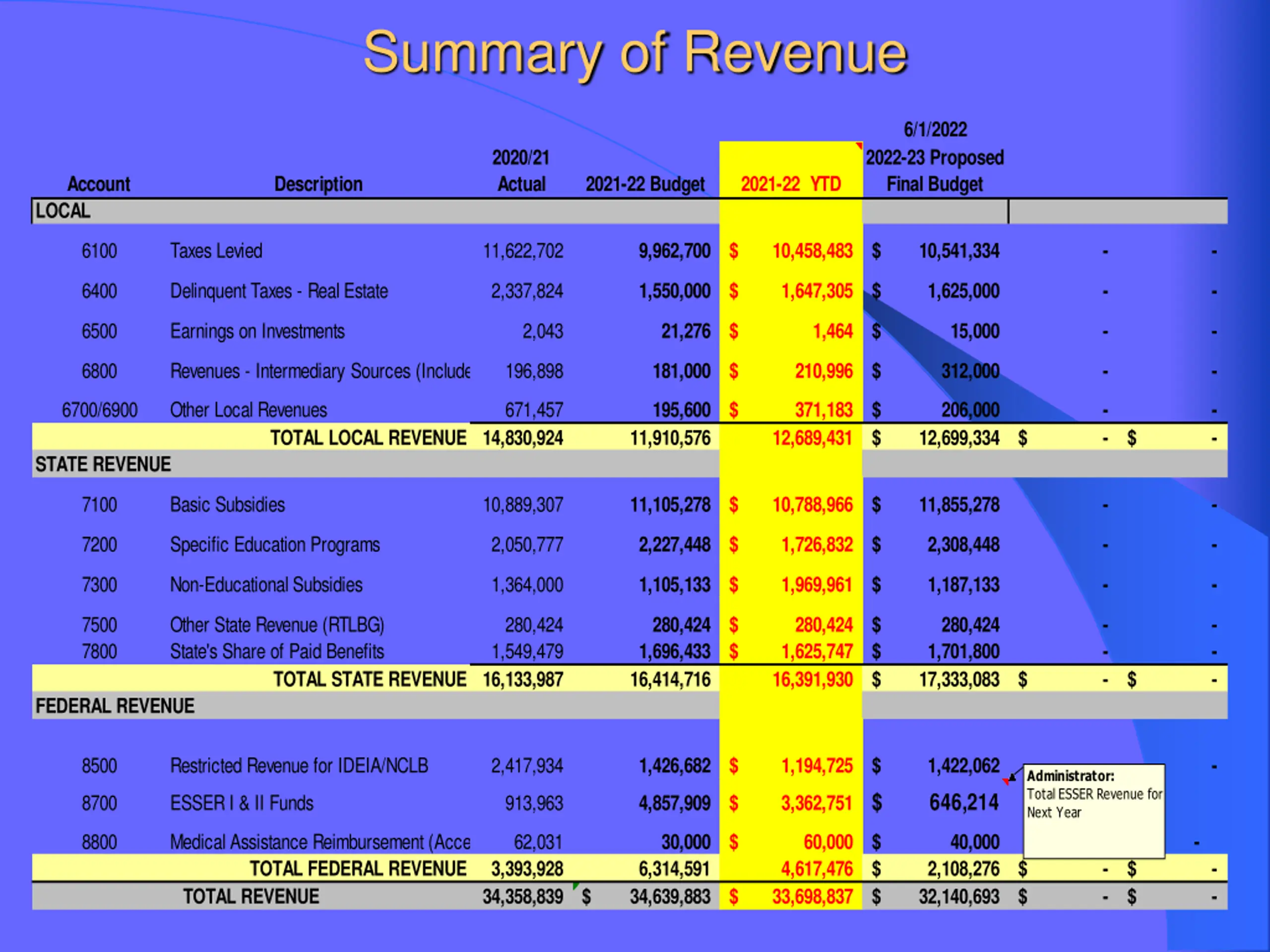Screen dimensions: 1270x952
Task: Click budget value '1,696,433'
Action: [x=675, y=652]
